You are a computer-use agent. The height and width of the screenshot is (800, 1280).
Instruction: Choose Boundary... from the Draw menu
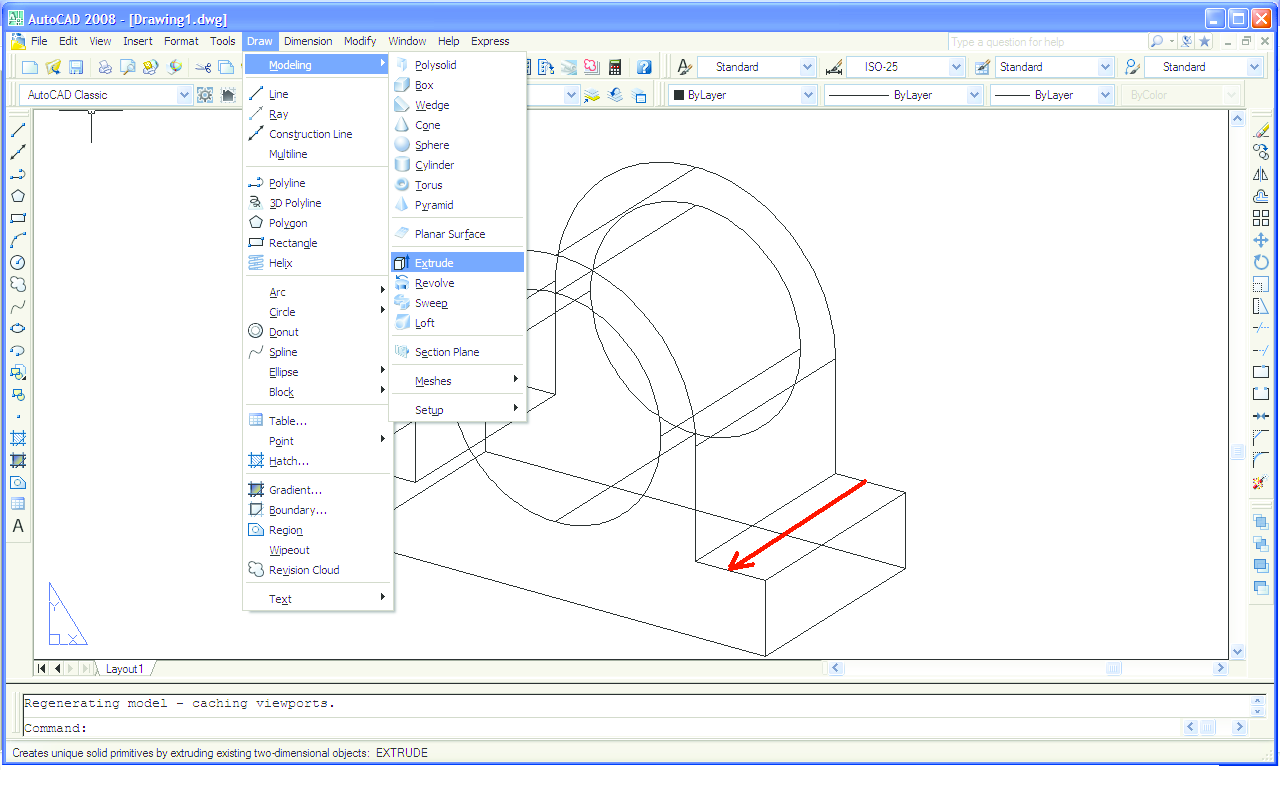pos(317,510)
